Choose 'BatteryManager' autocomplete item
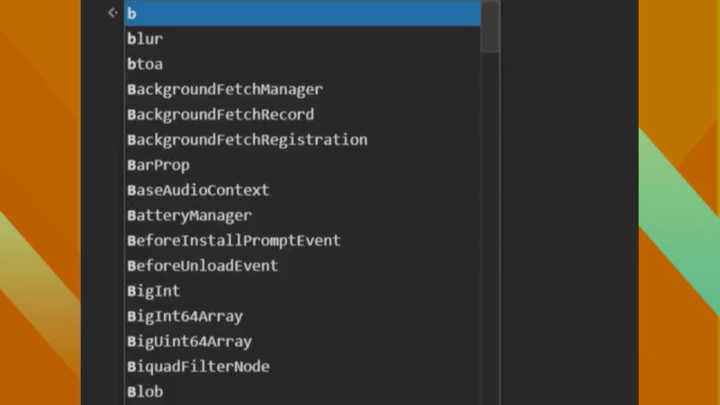 tap(189, 215)
